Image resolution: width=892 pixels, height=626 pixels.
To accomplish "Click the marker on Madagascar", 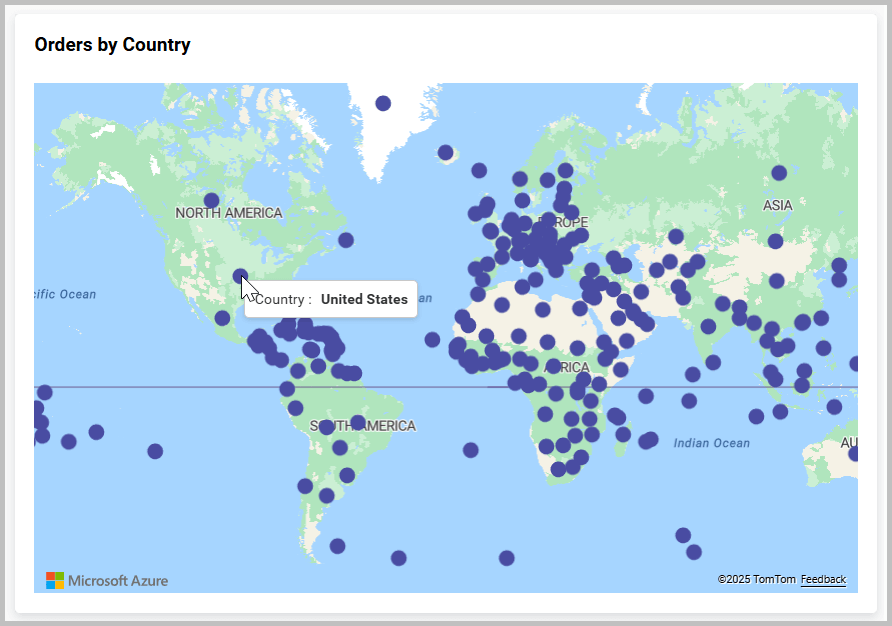I will [623, 435].
